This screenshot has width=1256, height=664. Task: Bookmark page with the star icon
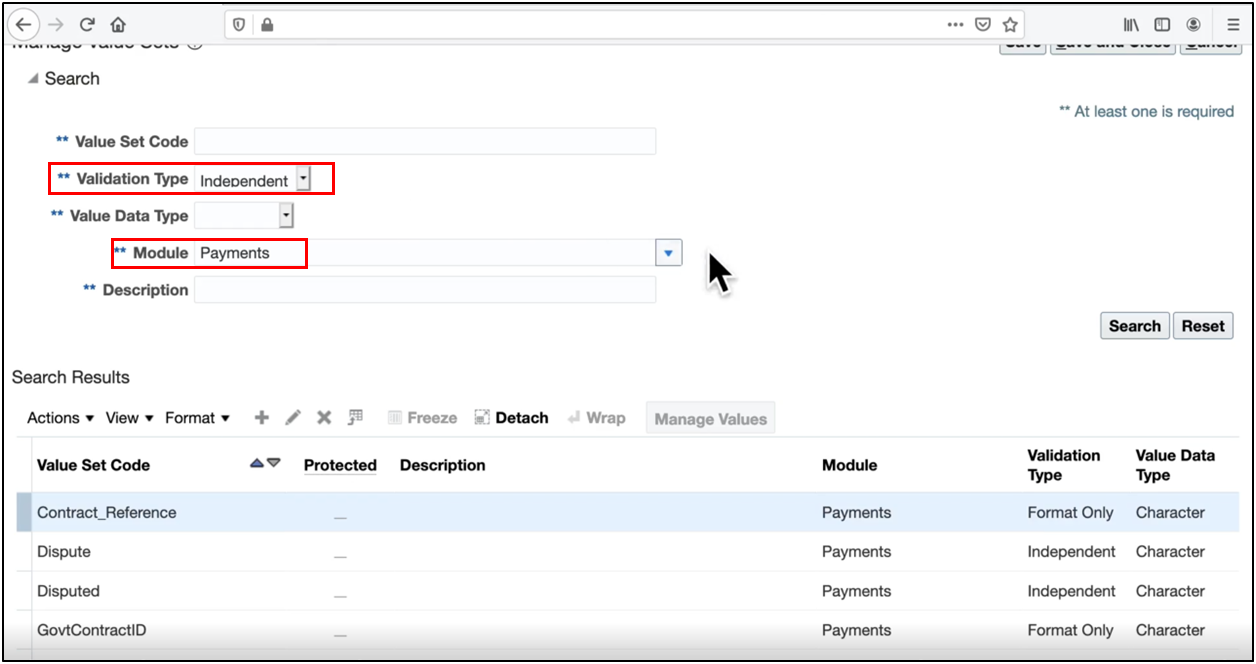[1010, 24]
